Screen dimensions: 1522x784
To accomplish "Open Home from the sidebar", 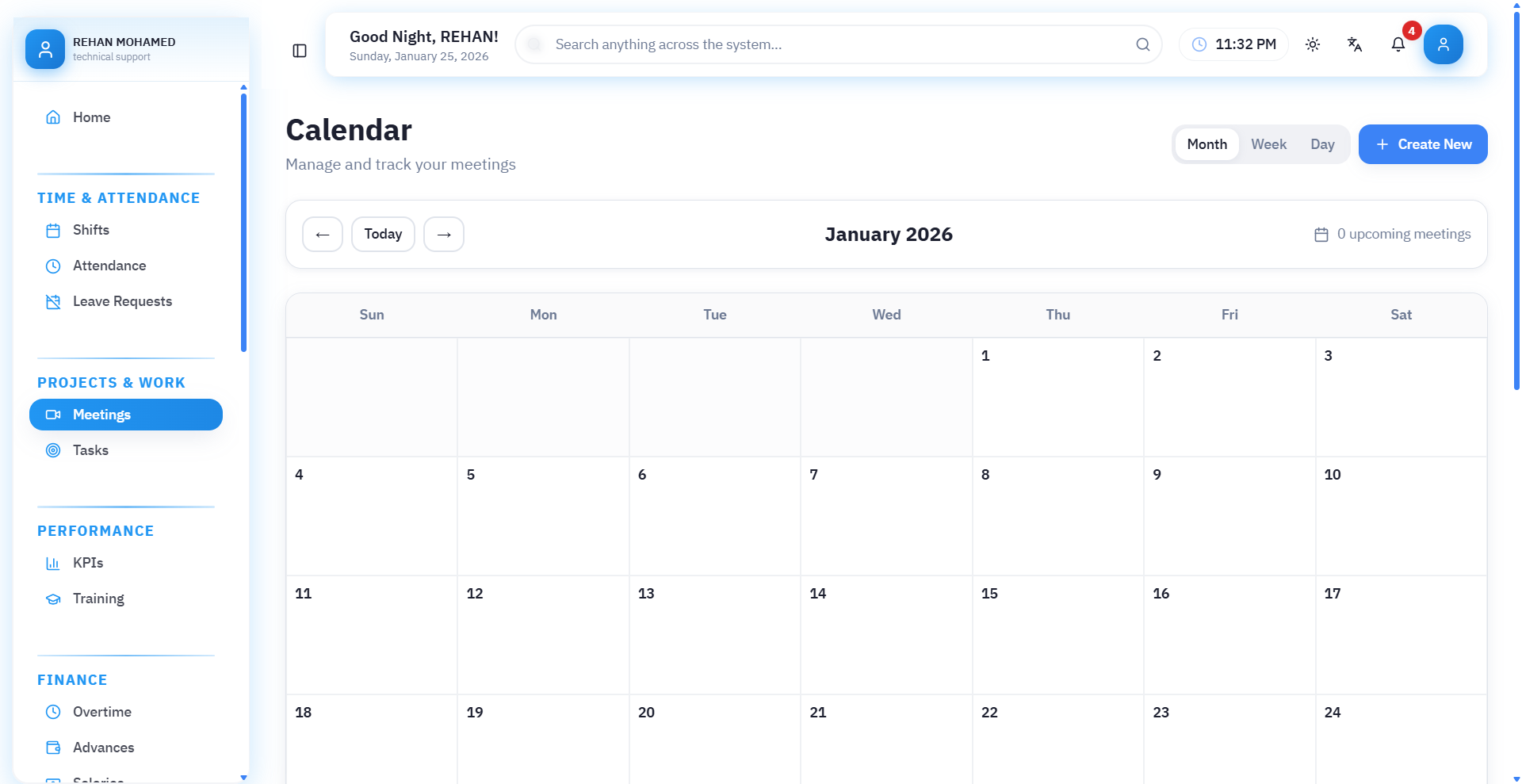I will [x=91, y=117].
